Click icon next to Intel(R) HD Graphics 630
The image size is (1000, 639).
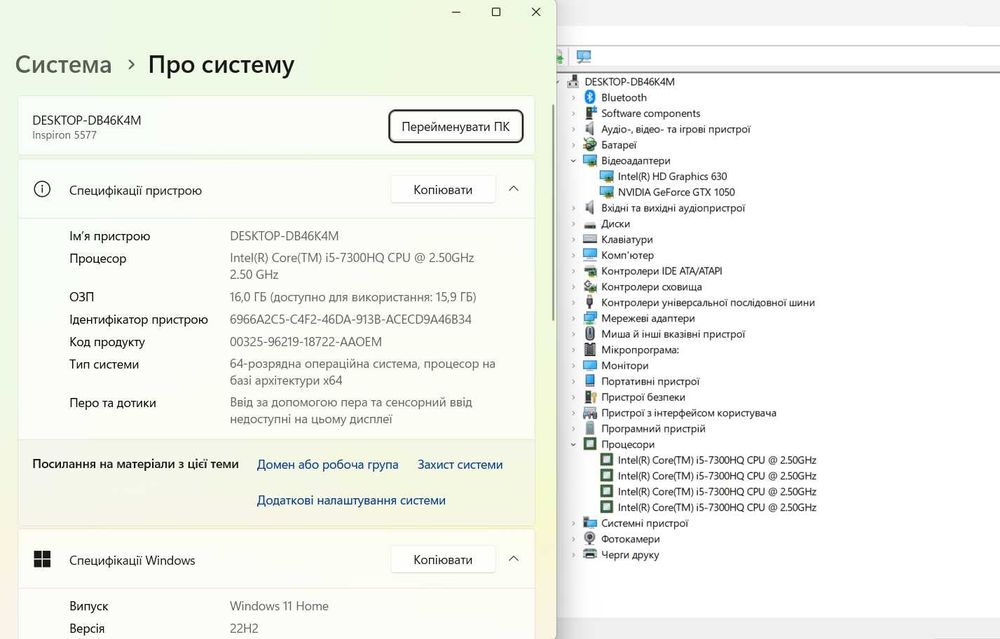click(607, 176)
